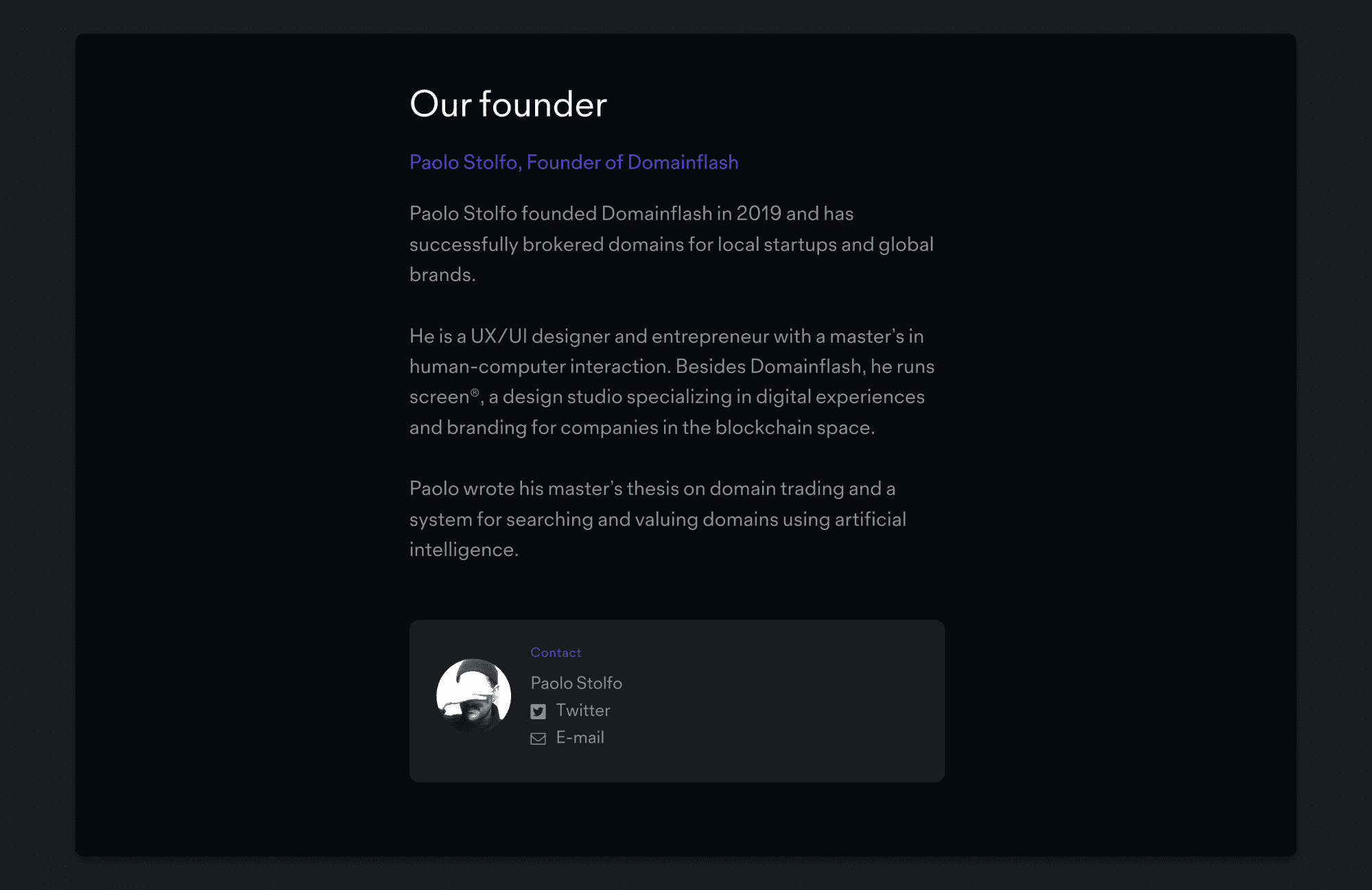Click the Twitter bird icon

click(x=539, y=712)
